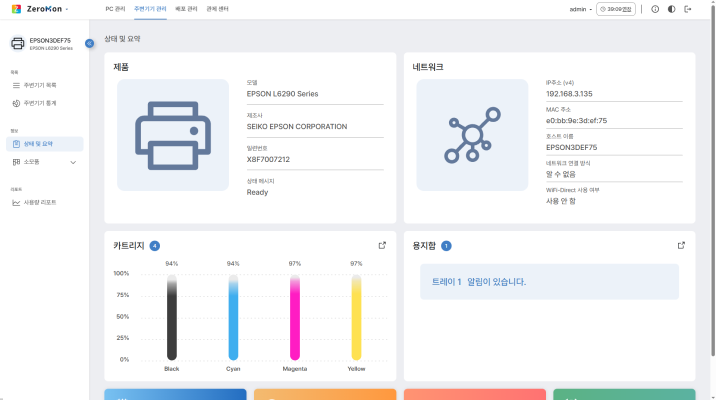This screenshot has height=400, width=716.
Task: Collapse the sidebar with chevron button
Action: point(90,43)
